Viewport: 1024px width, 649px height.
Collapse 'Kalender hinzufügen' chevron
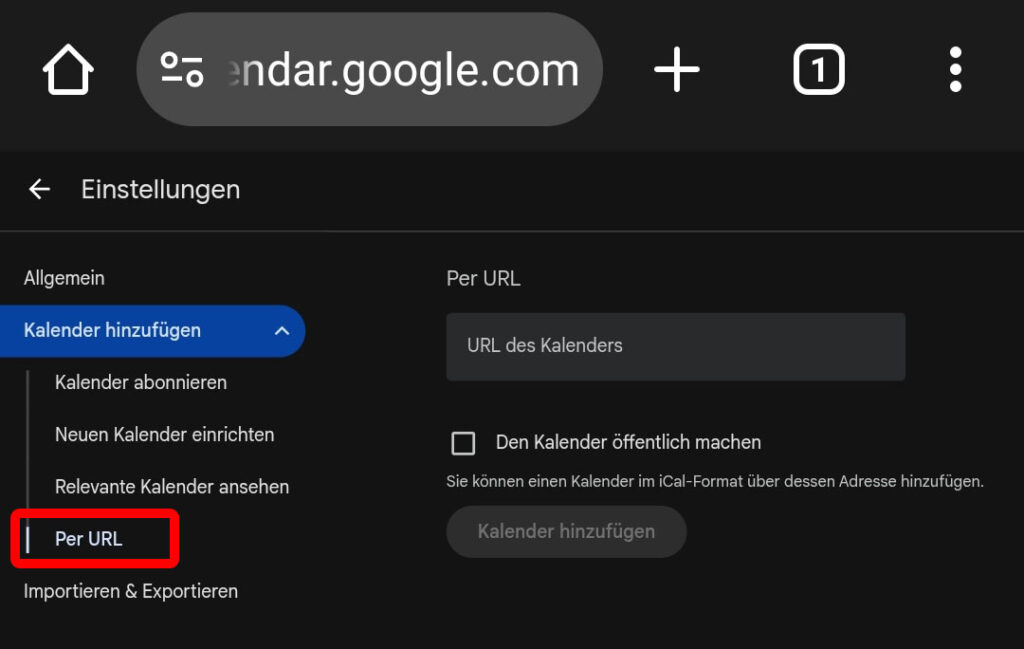coord(281,330)
